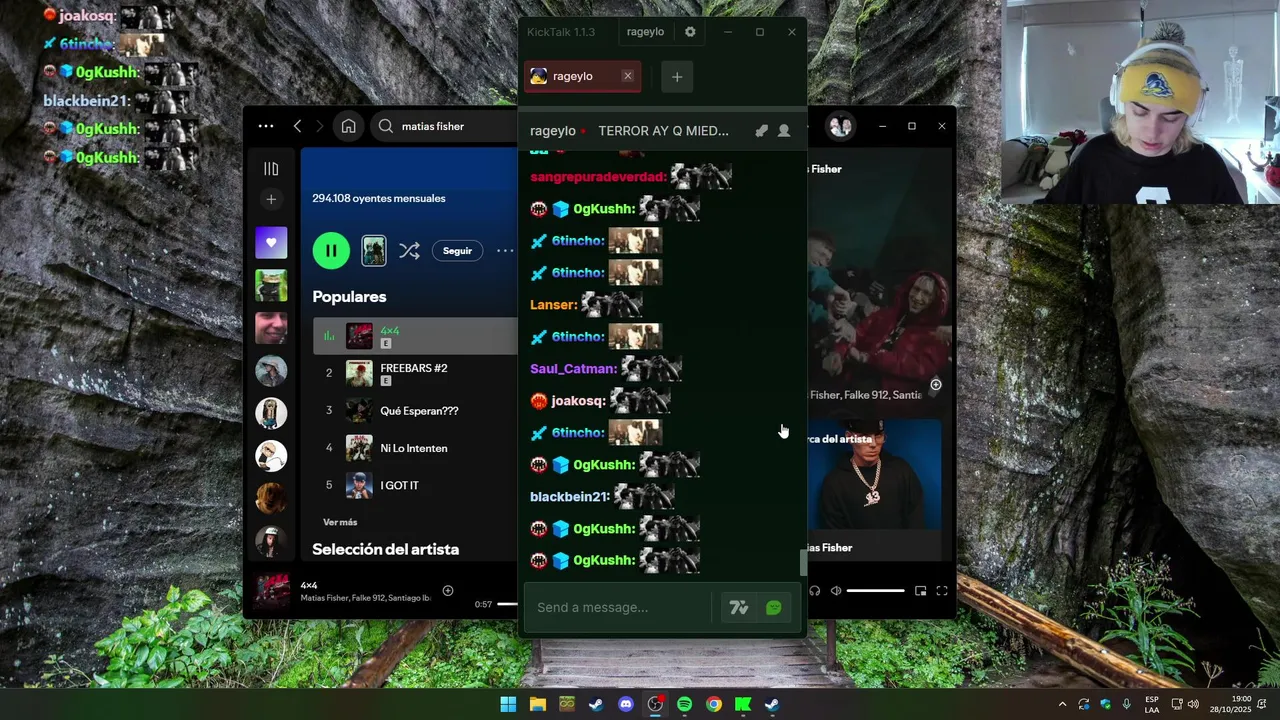1280x720 pixels.
Task: Open the artist pick thumbnail beside pause
Action: pyautogui.click(x=374, y=251)
